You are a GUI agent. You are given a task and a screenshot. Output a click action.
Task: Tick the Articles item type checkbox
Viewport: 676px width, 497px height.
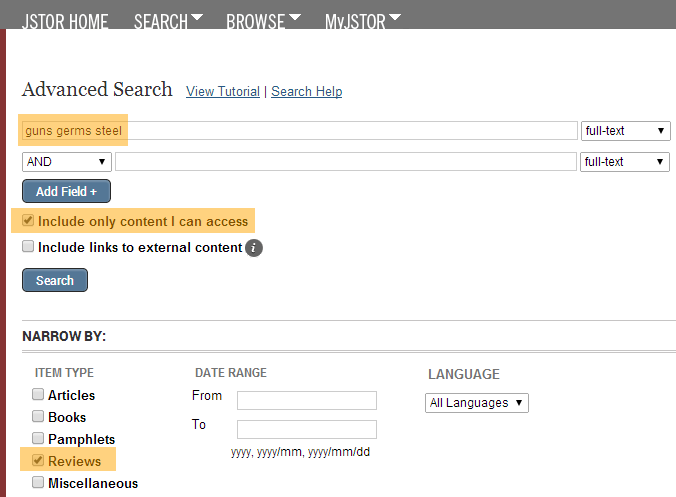(x=38, y=394)
